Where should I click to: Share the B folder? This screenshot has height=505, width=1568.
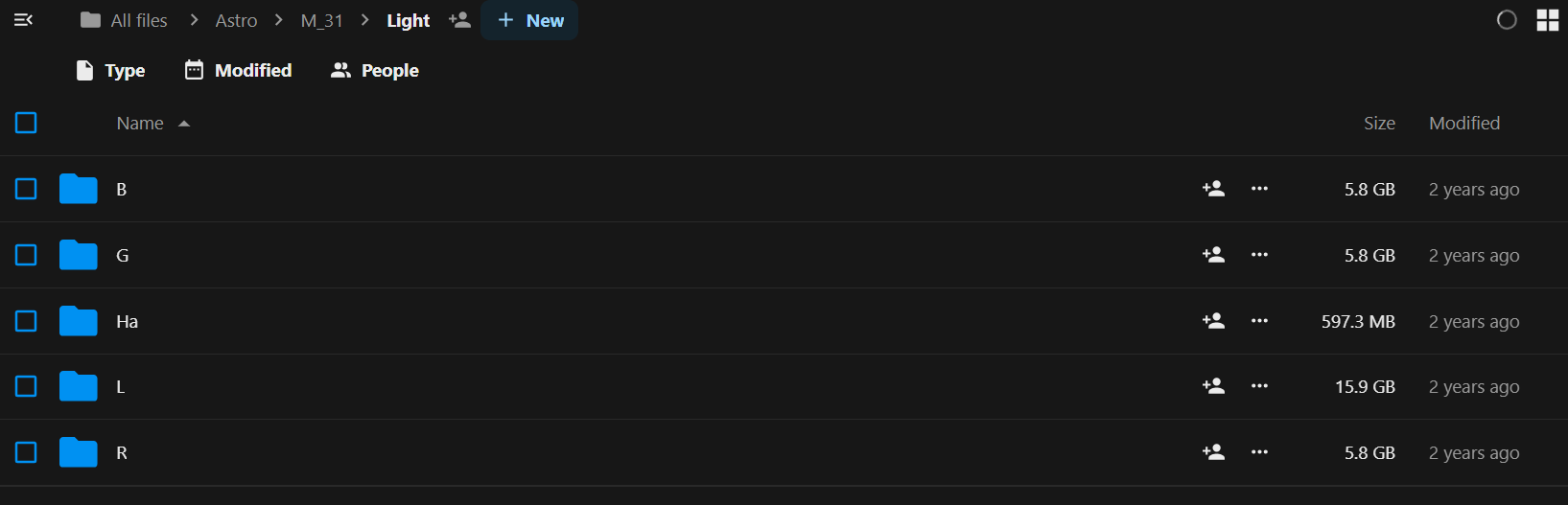coord(1213,189)
